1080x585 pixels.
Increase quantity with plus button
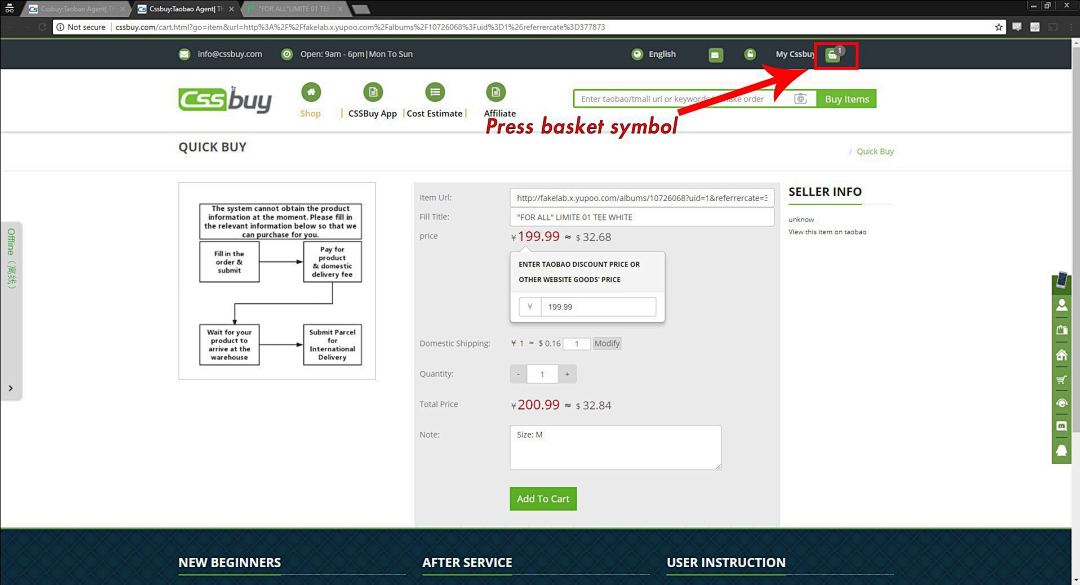pyautogui.click(x=567, y=374)
